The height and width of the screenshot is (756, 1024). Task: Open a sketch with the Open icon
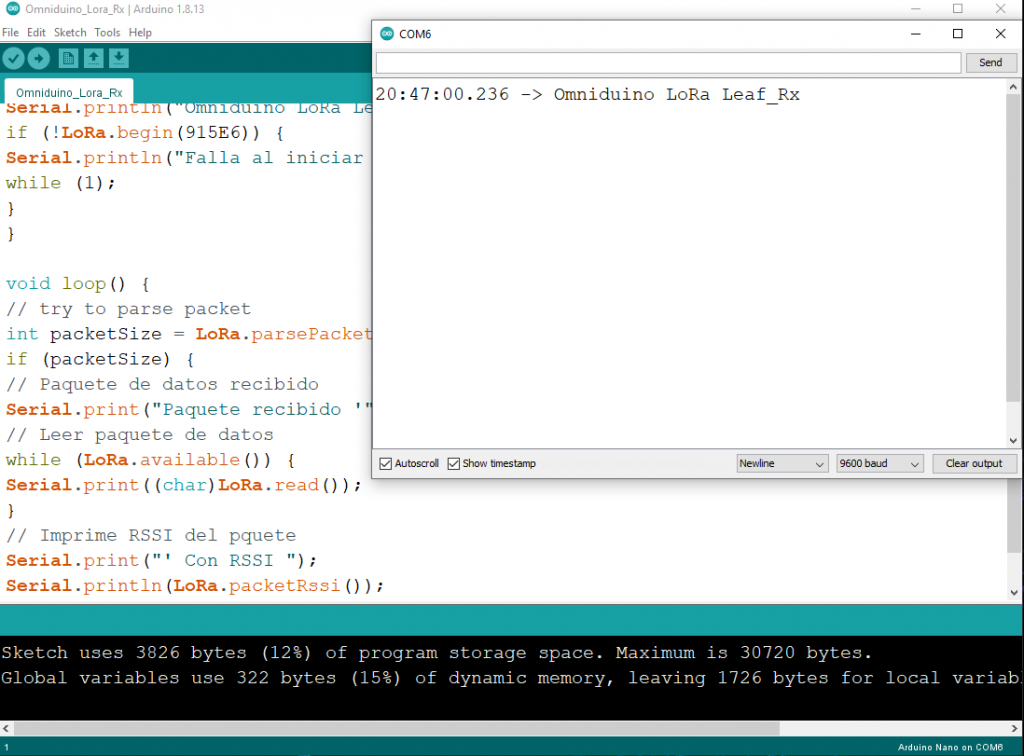(93, 59)
